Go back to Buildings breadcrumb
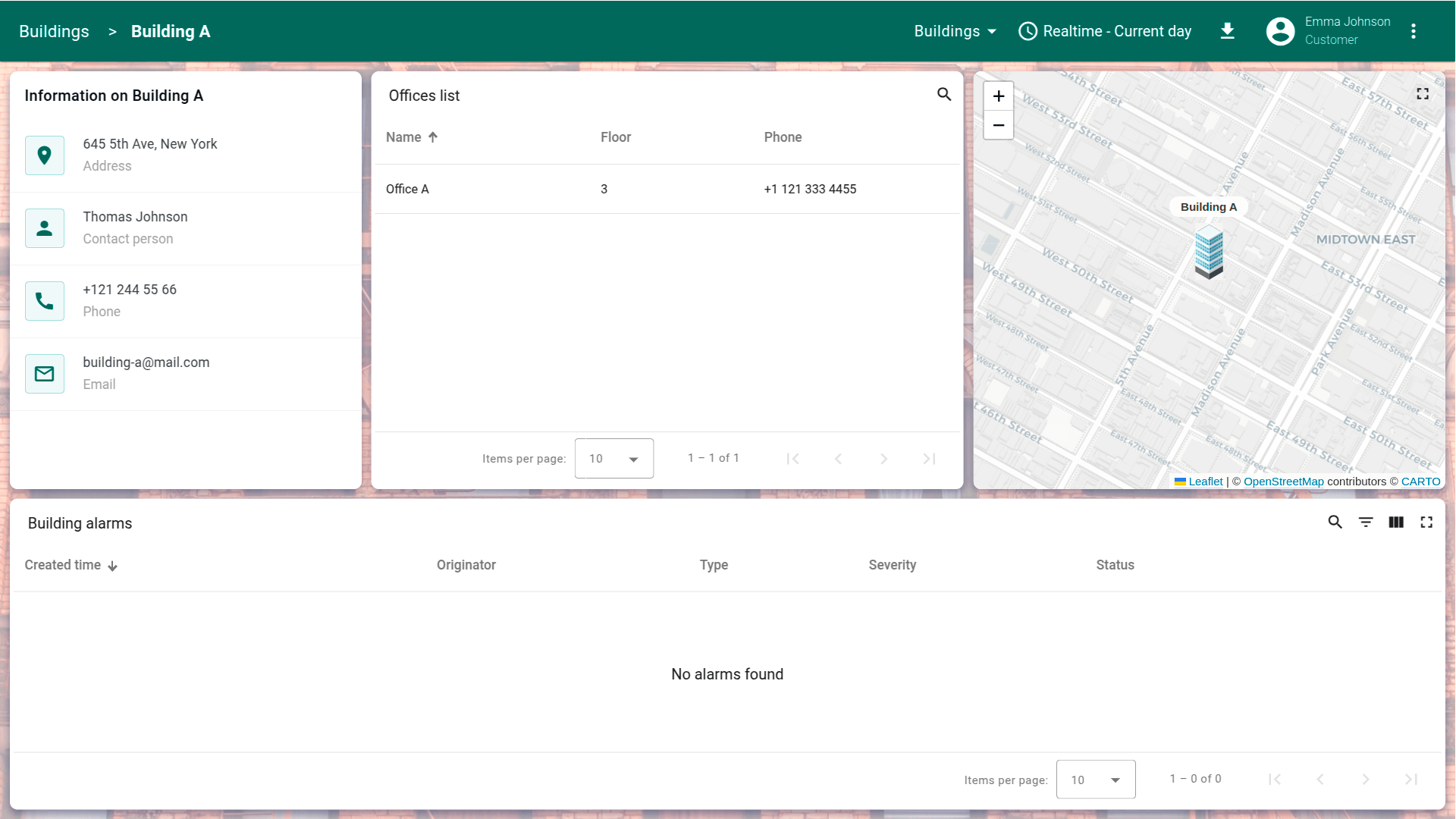 [54, 31]
